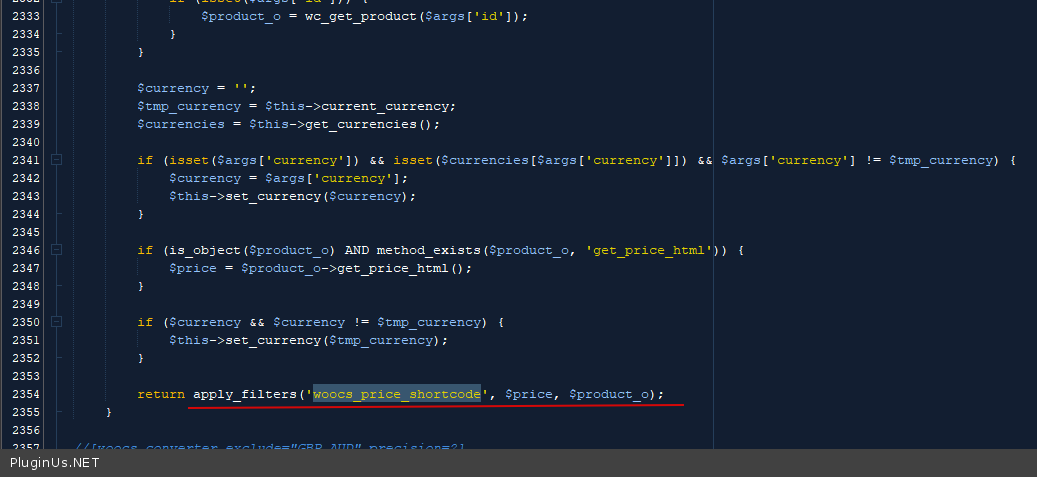
Task: Click the current_currency property on line 2338
Action: click(388, 106)
